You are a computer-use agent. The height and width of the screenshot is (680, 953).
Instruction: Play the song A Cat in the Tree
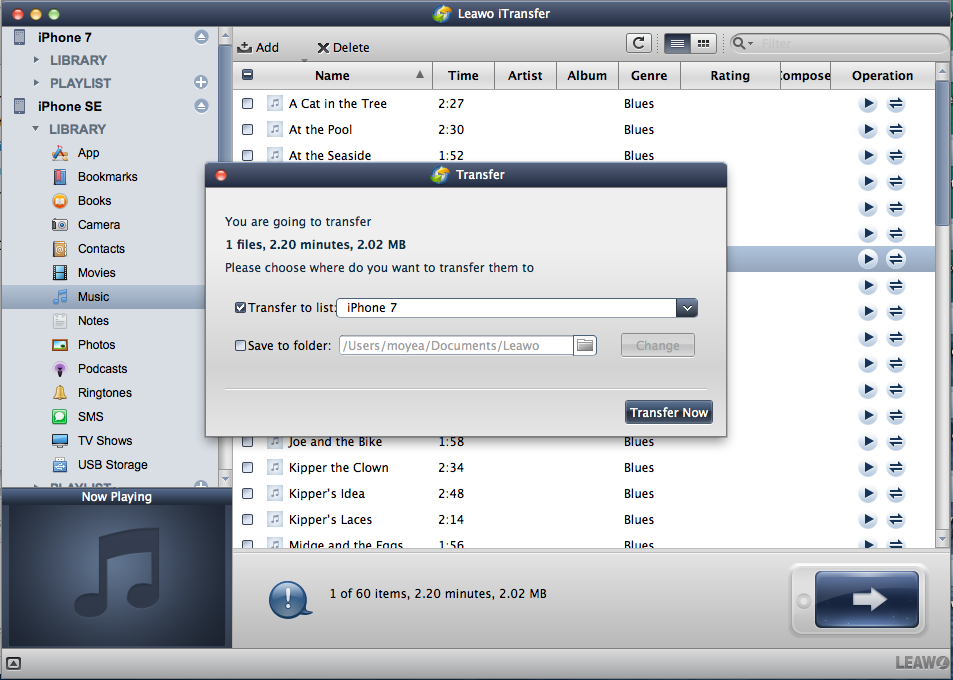[868, 104]
